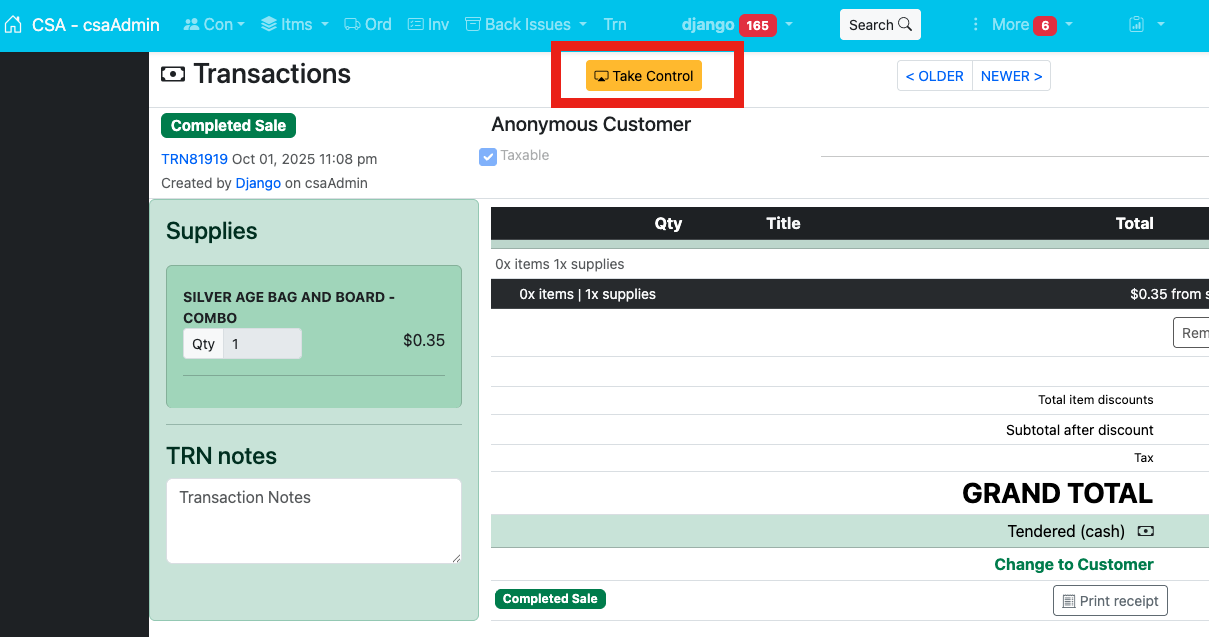Toggle the Taxable checkbox
This screenshot has height=637, width=1209.
[488, 156]
